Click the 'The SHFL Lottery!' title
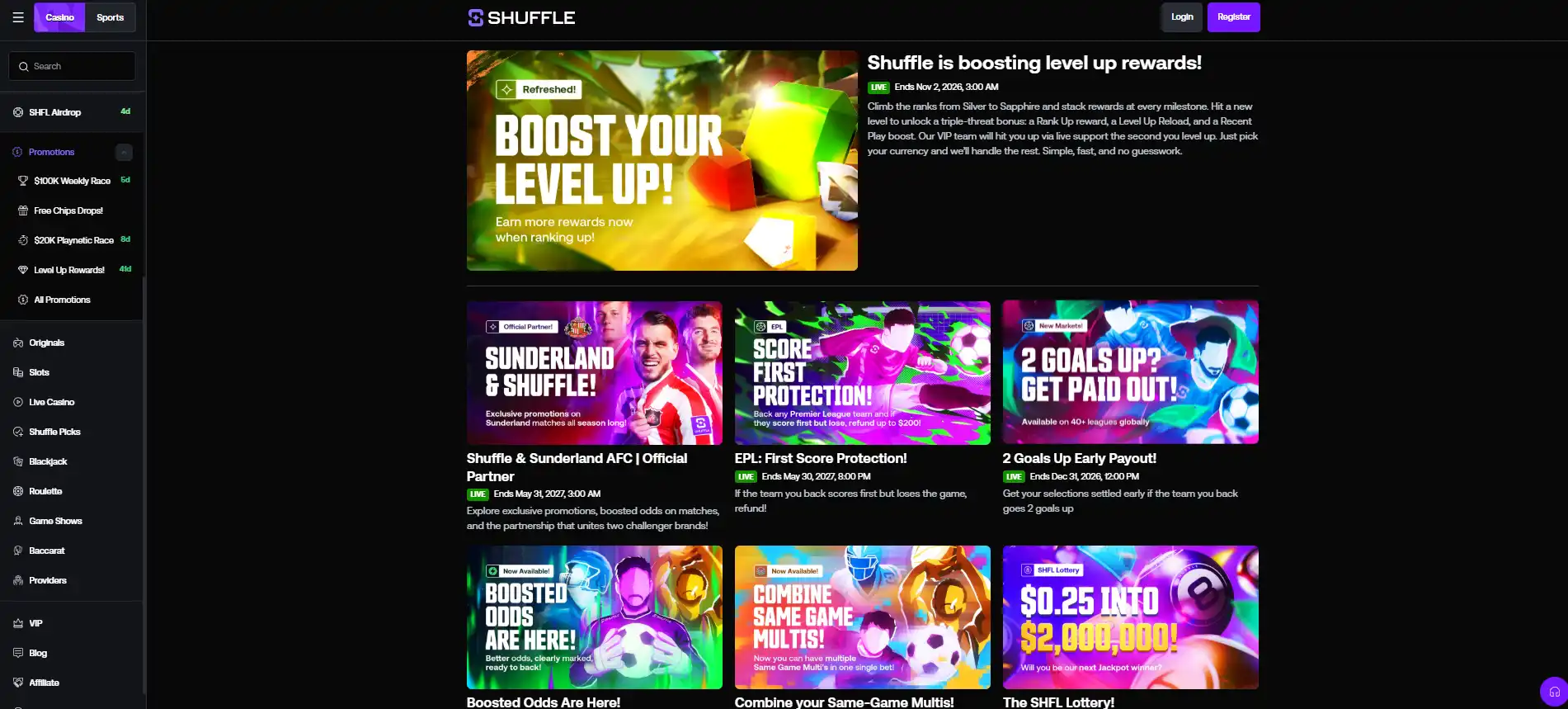The height and width of the screenshot is (709, 1568). (x=1058, y=702)
